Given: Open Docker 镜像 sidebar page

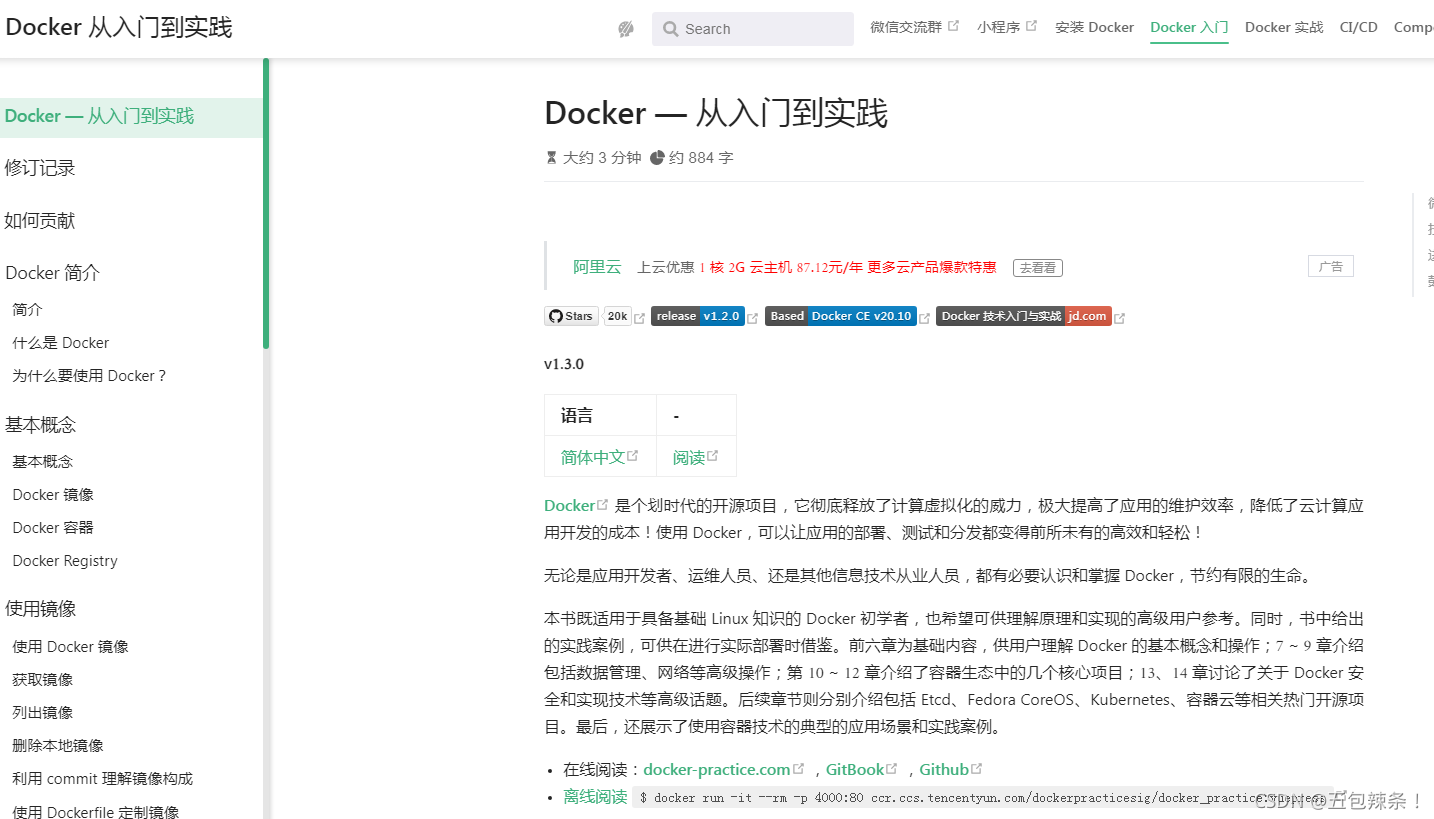Looking at the screenshot, I should pyautogui.click(x=53, y=495).
